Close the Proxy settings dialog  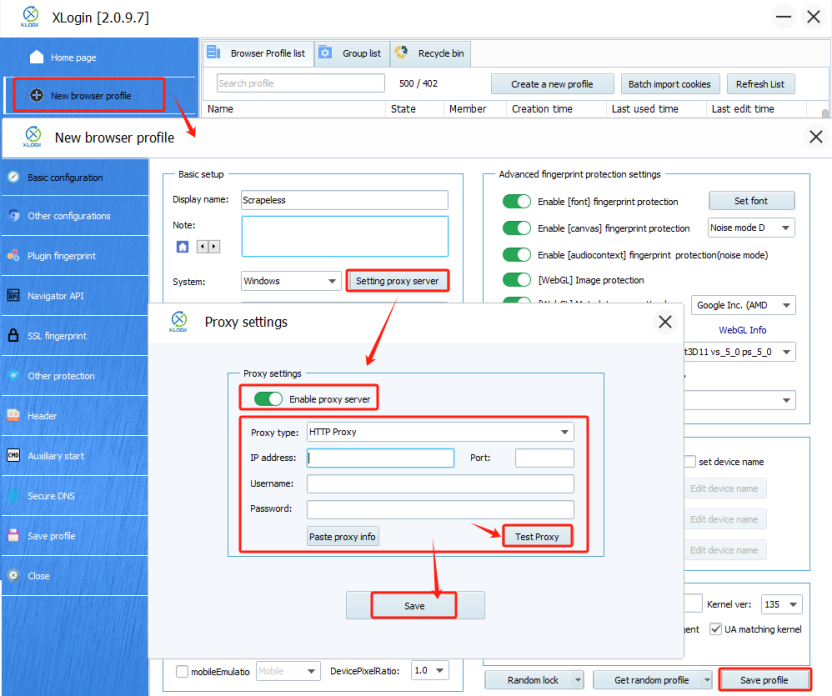tap(665, 321)
